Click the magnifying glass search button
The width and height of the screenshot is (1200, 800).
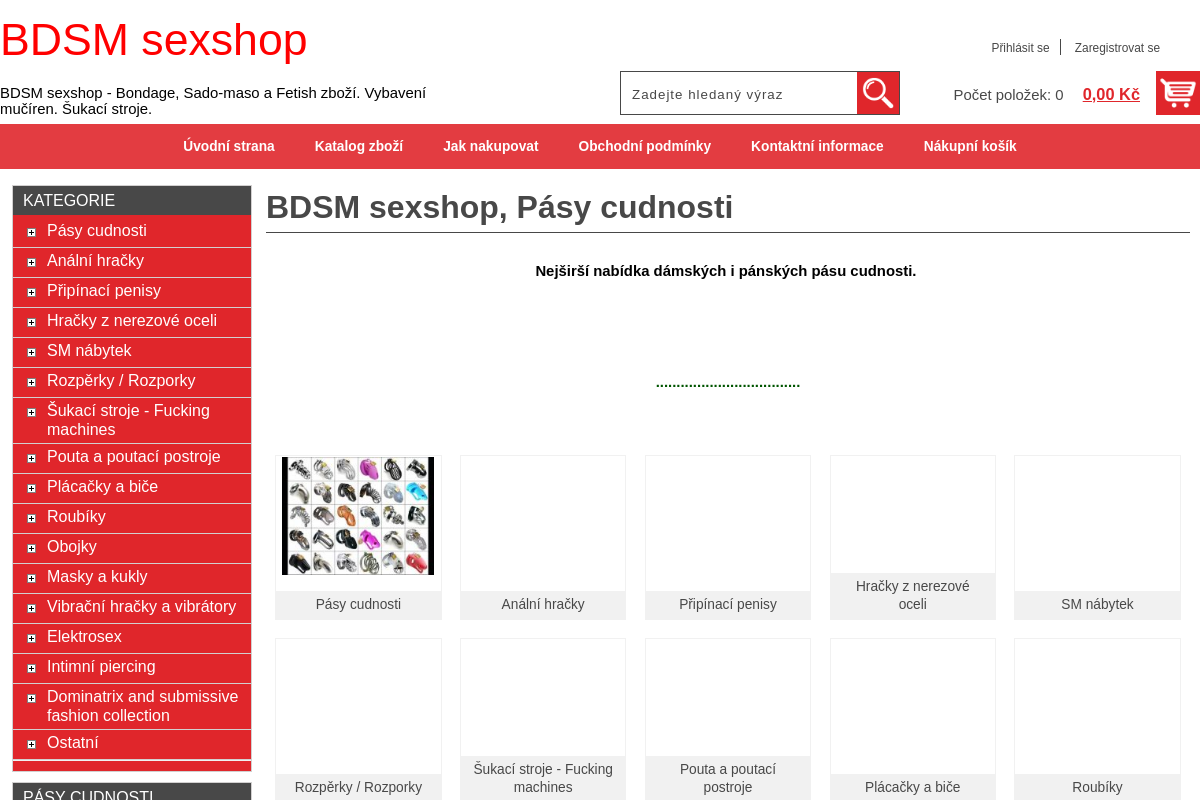pos(878,93)
